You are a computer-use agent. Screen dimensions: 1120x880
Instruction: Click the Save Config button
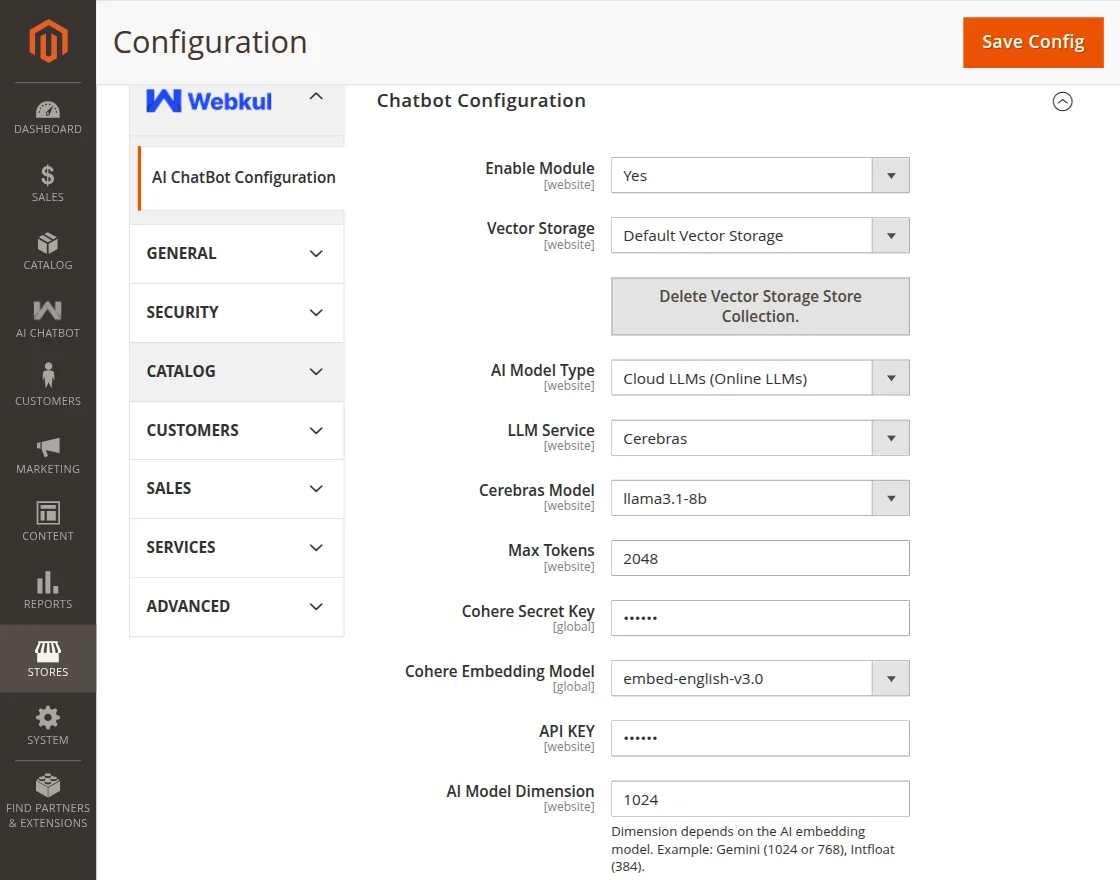point(1033,42)
